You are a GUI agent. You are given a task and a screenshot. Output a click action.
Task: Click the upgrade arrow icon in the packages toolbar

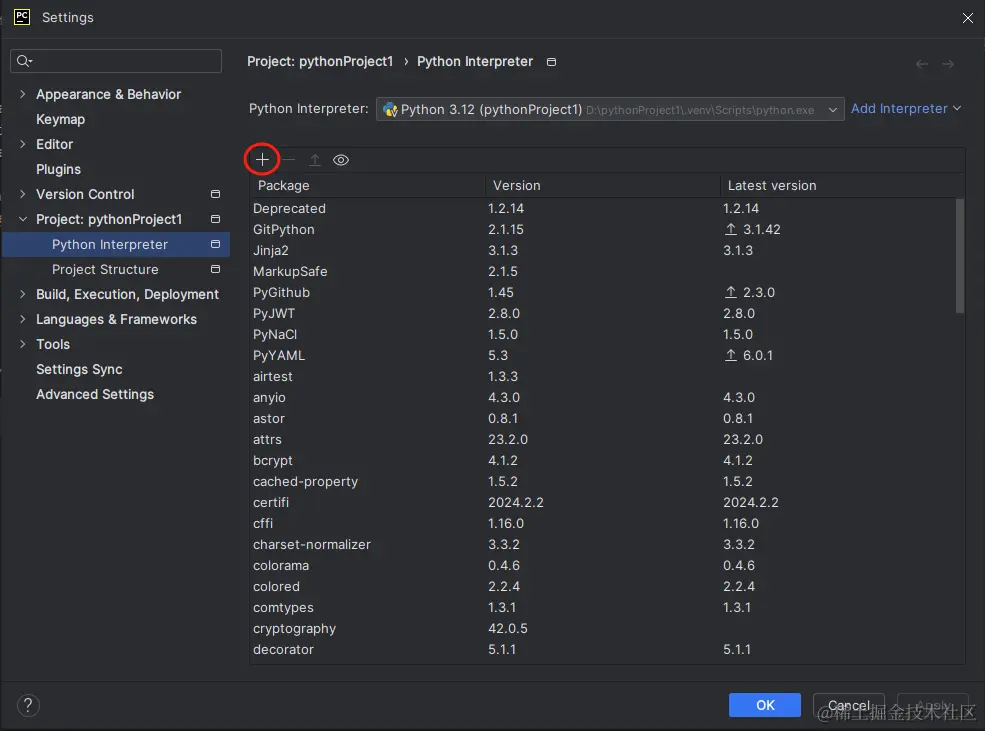315,160
